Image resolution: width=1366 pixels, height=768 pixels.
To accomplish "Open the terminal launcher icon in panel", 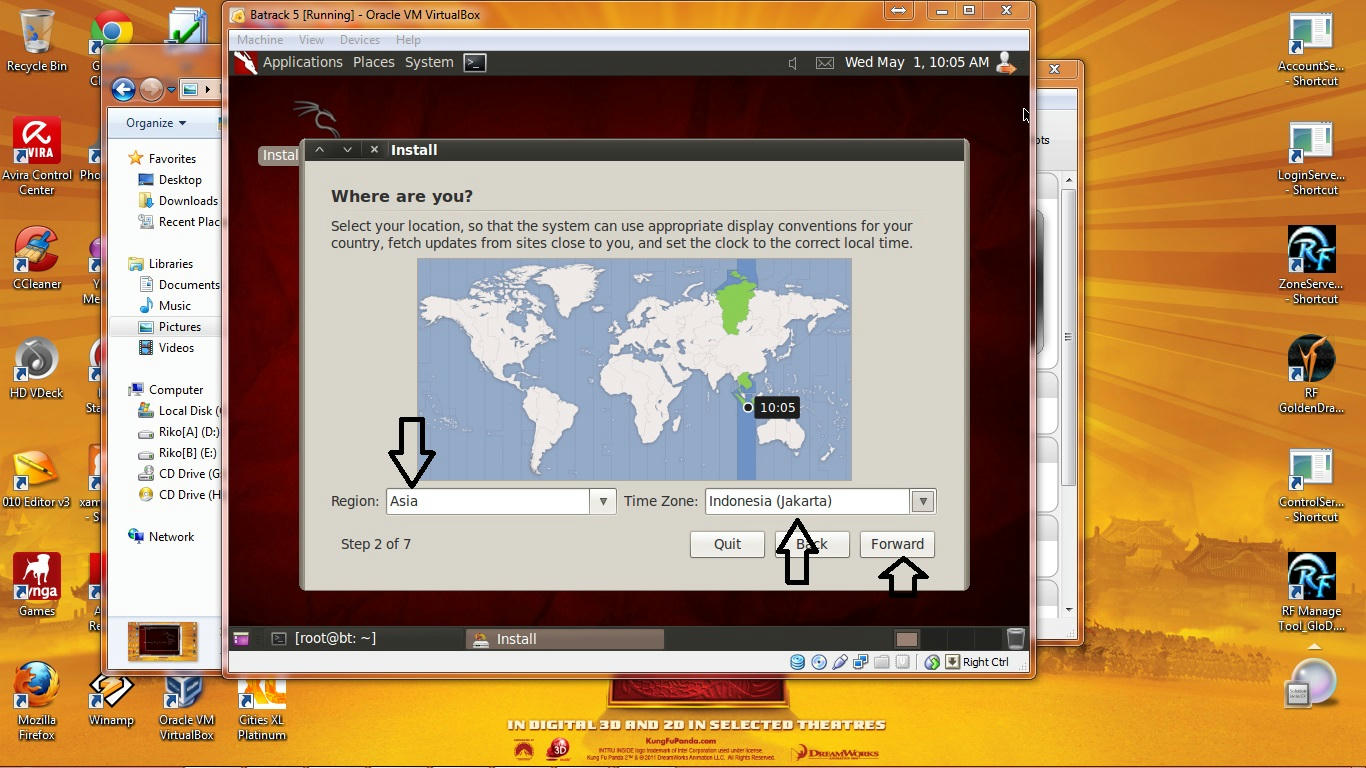I will point(475,62).
